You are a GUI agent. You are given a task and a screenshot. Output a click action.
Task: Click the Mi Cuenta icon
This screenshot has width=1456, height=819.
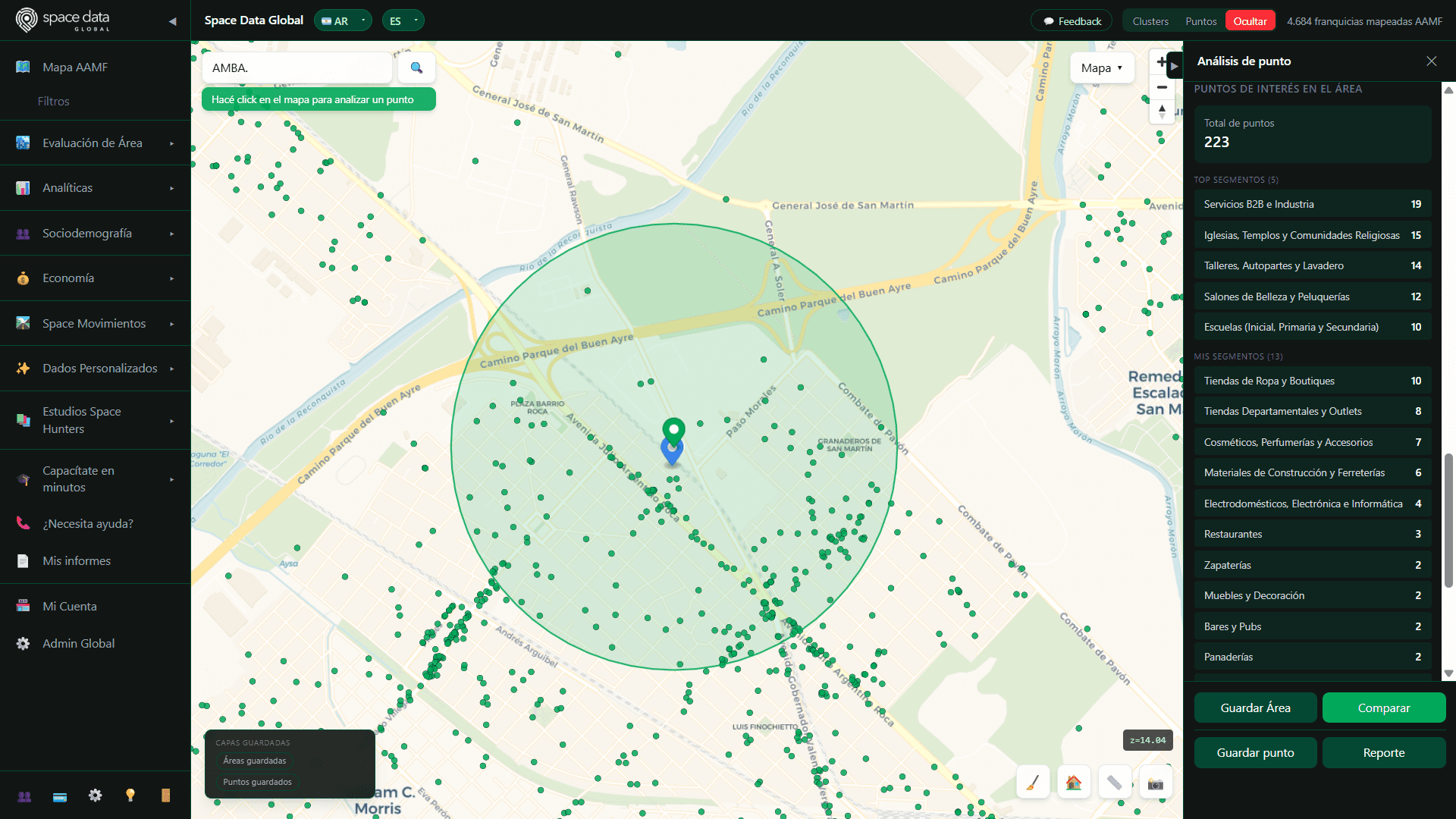pos(23,606)
